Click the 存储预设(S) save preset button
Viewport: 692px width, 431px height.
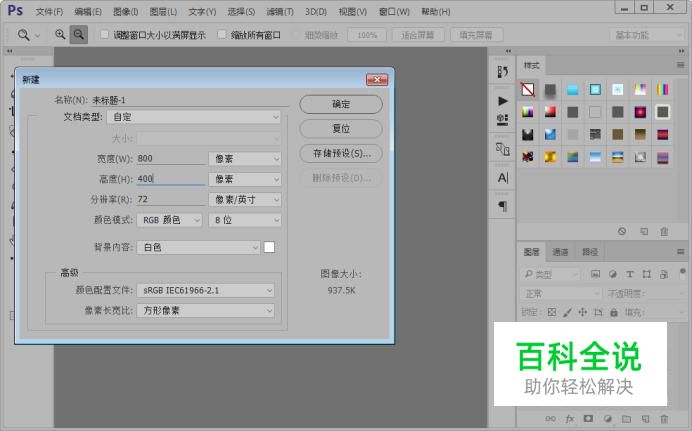tap(340, 154)
